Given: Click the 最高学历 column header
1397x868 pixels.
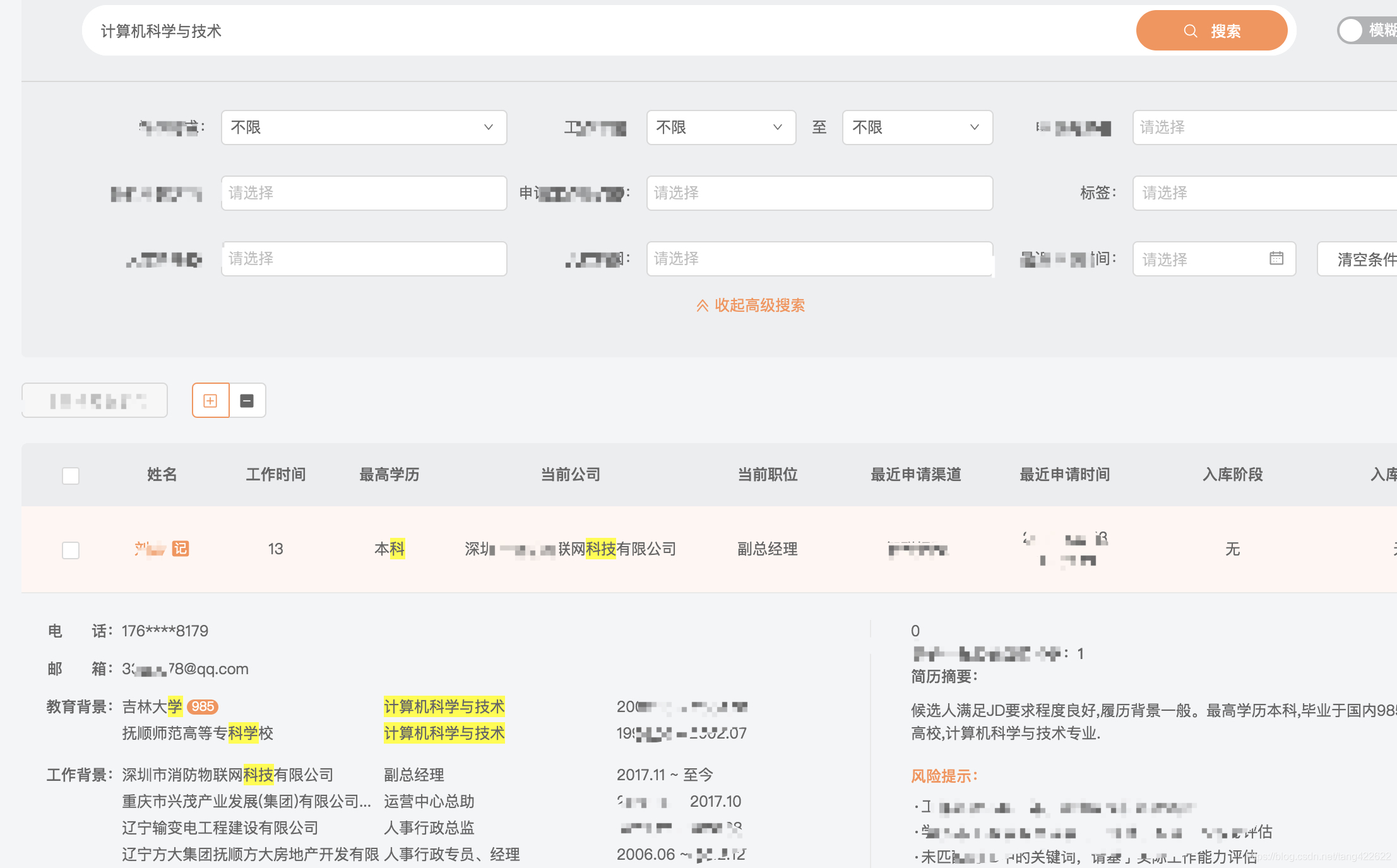Looking at the screenshot, I should 389,475.
